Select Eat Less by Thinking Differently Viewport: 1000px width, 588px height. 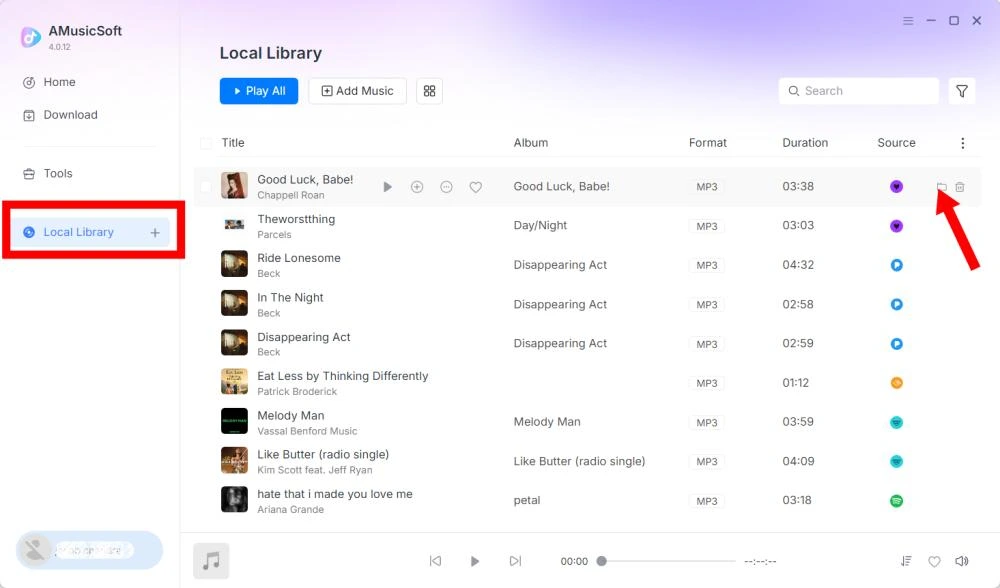click(342, 376)
